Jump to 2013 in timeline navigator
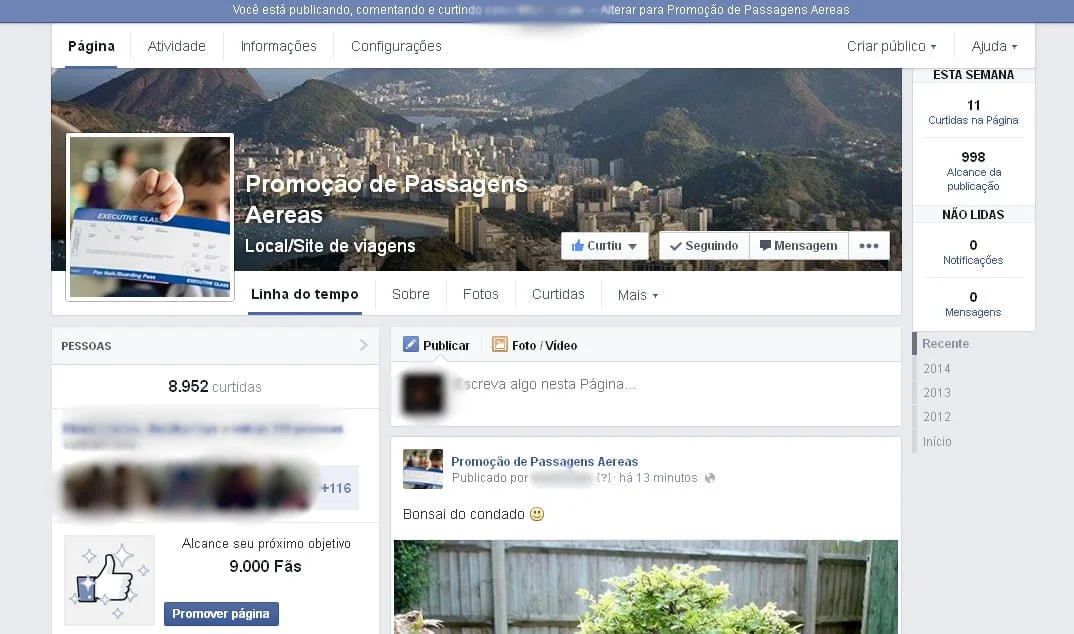The height and width of the screenshot is (634, 1074). (936, 392)
